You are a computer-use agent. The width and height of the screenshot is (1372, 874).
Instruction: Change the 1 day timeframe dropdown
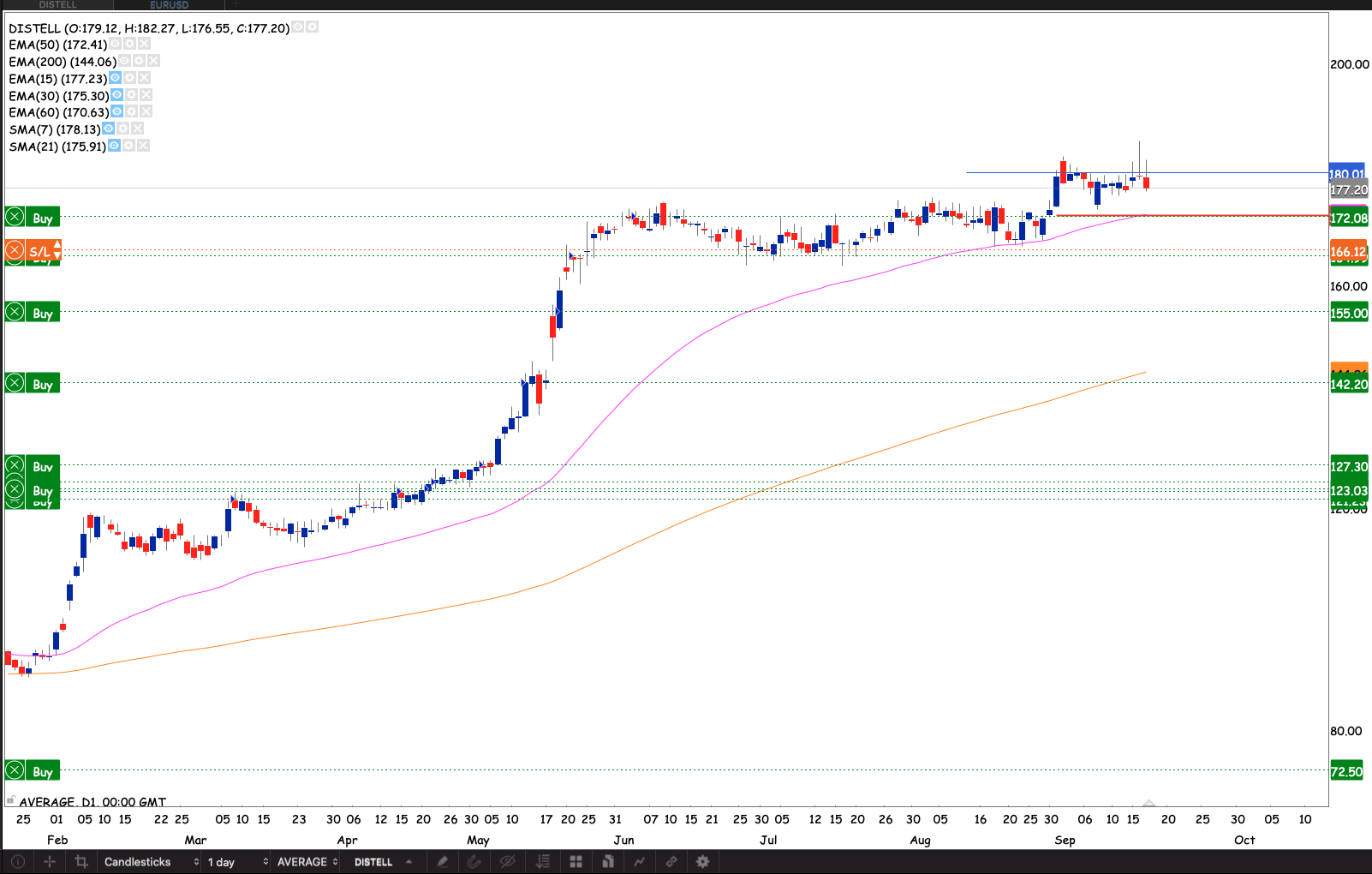click(237, 862)
